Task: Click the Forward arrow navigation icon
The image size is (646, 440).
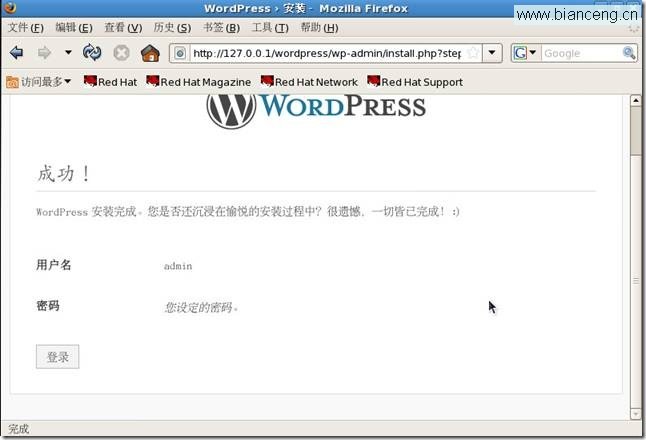Action: (x=44, y=53)
